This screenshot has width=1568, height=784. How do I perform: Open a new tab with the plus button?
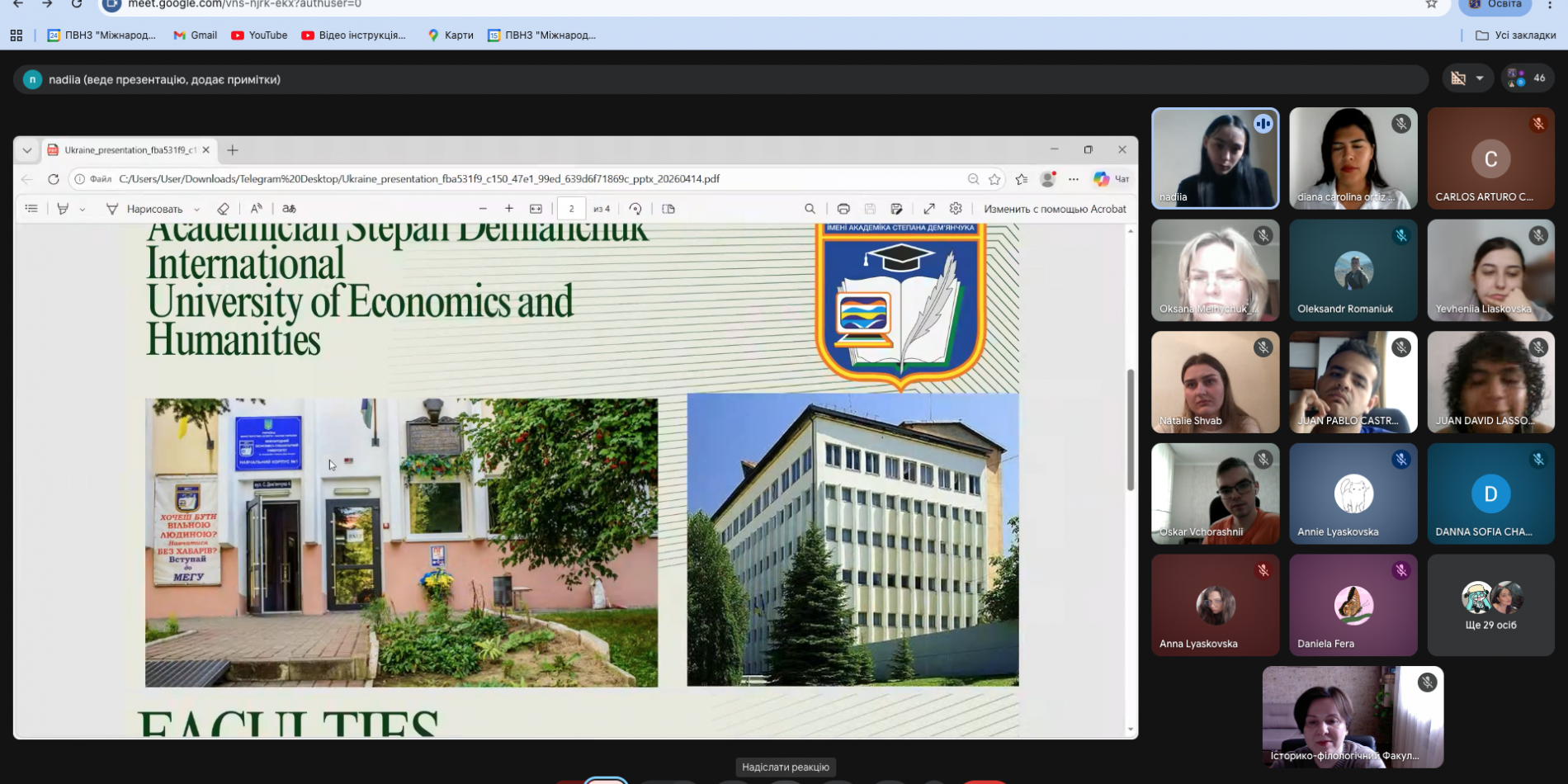pyautogui.click(x=233, y=150)
